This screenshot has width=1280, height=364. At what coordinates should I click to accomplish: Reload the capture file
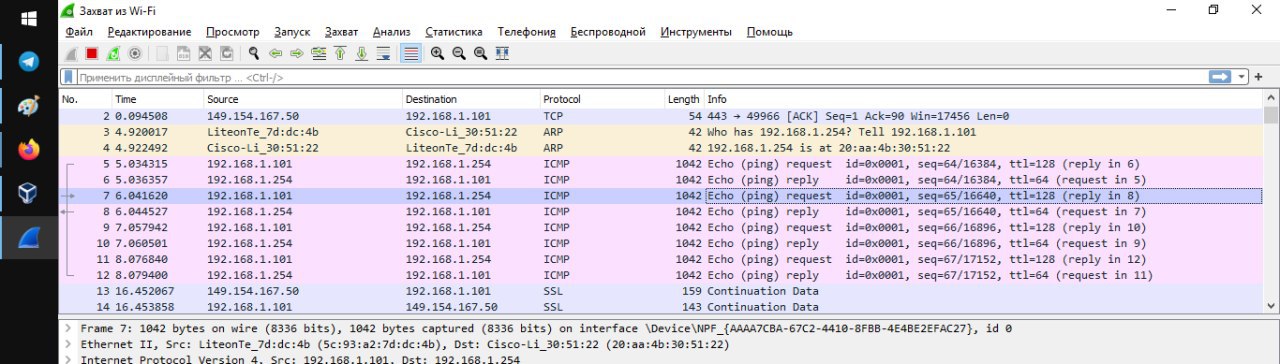click(x=226, y=53)
